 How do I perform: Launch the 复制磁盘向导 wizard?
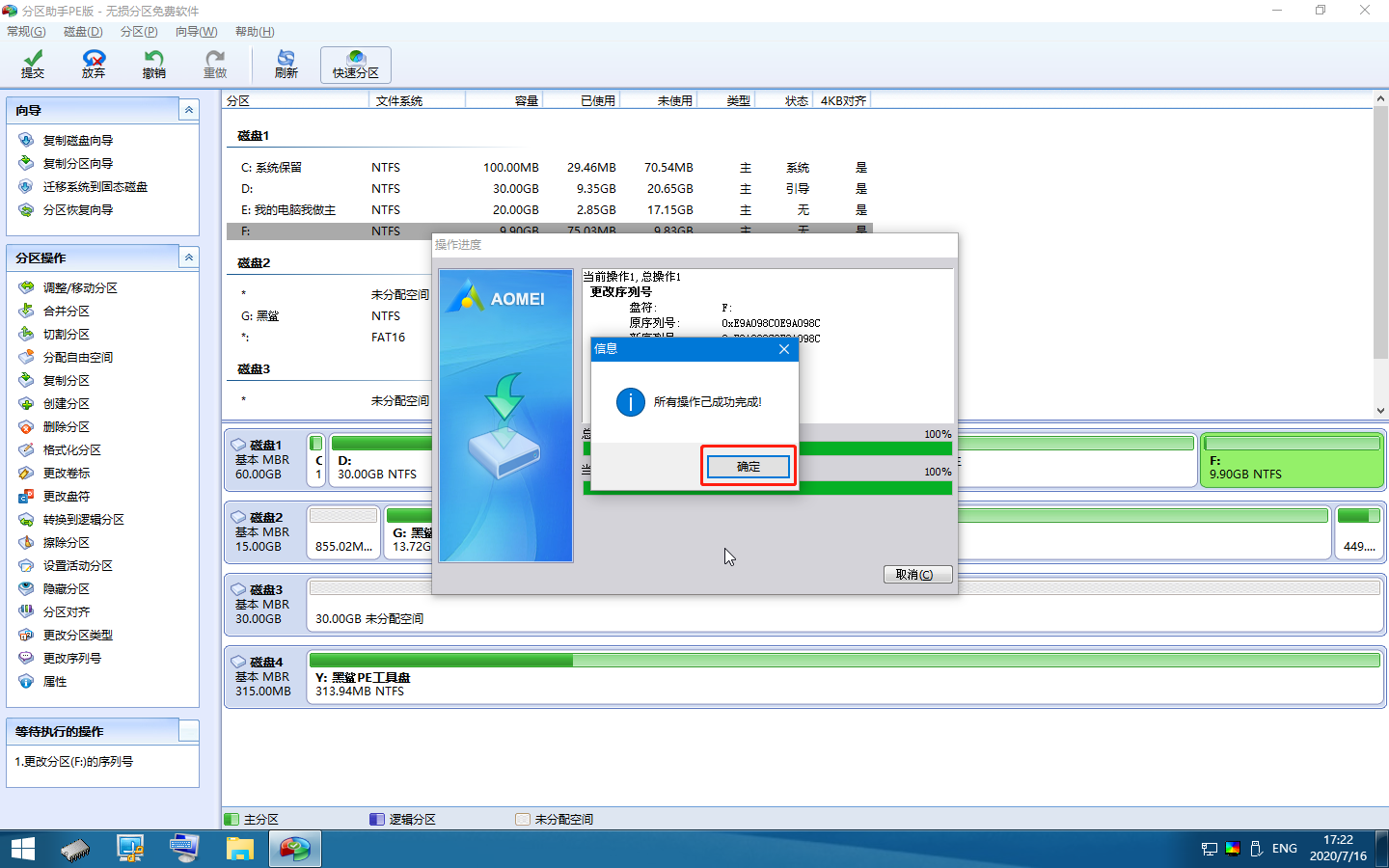tap(77, 140)
